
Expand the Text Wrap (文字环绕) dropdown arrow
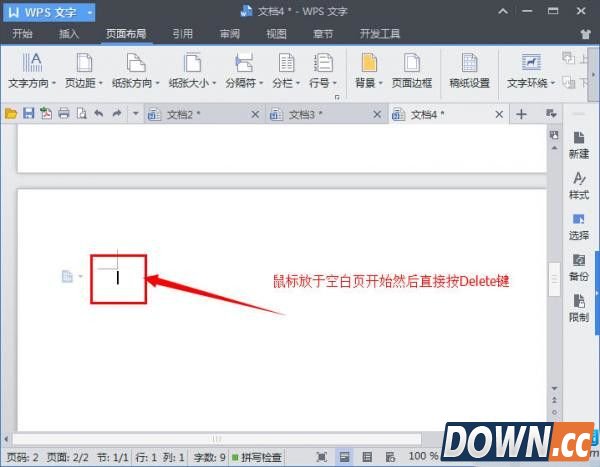click(553, 83)
